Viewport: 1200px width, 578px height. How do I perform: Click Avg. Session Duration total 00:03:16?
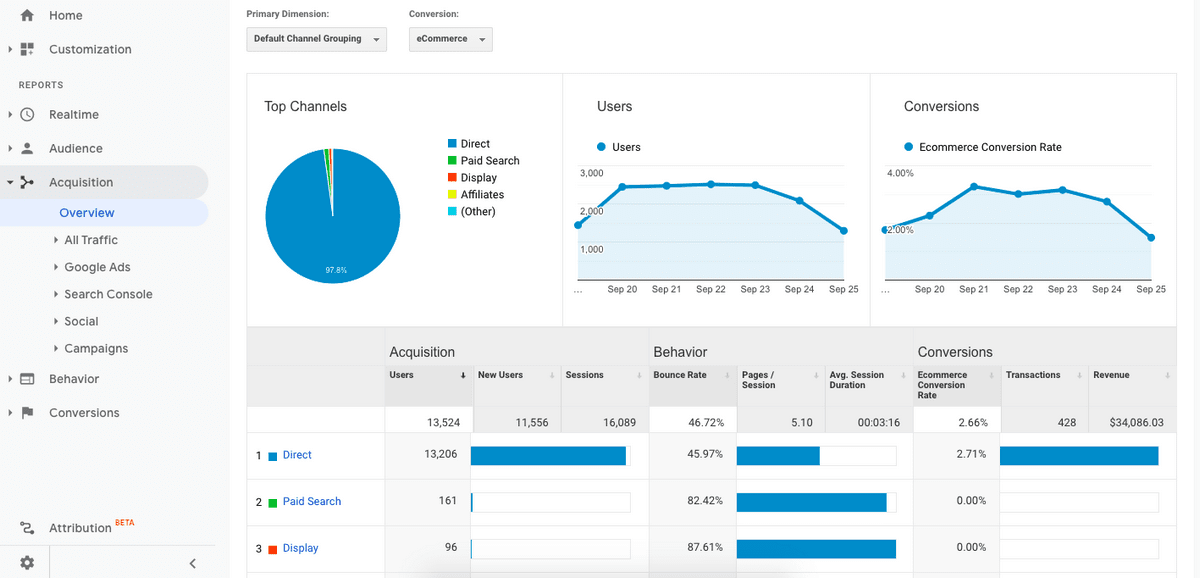pyautogui.click(x=879, y=423)
